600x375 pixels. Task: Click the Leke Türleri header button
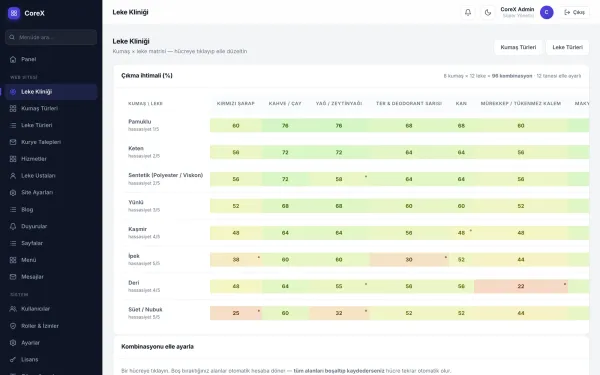point(567,47)
